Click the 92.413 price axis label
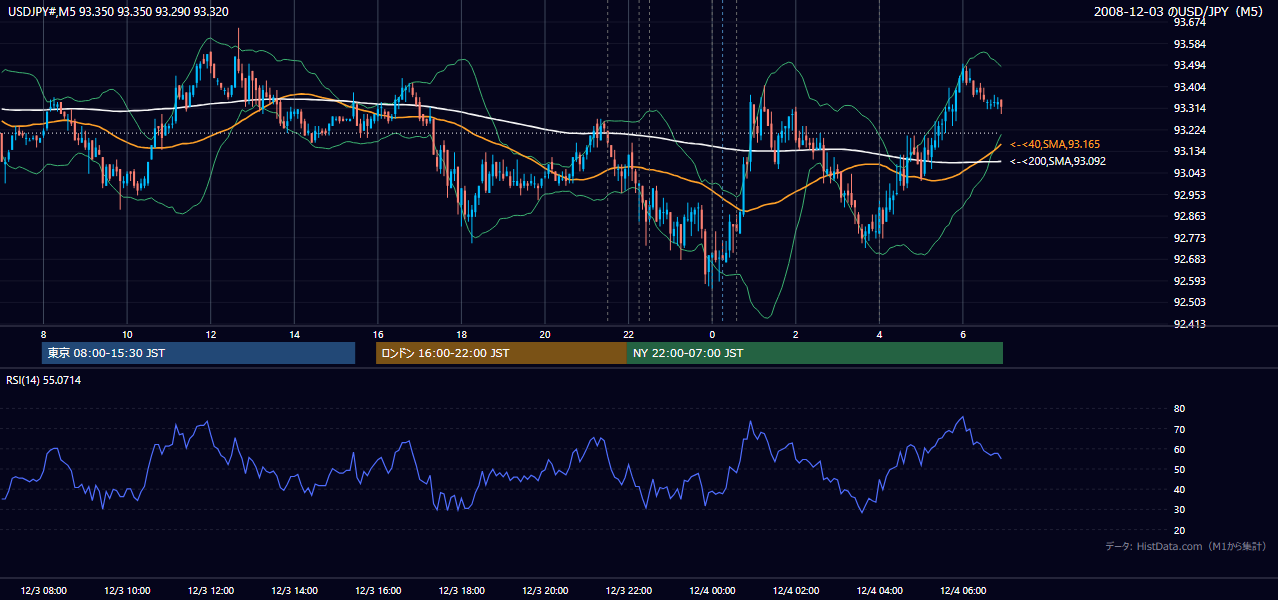This screenshot has height=600, width=1278. pos(1190,324)
